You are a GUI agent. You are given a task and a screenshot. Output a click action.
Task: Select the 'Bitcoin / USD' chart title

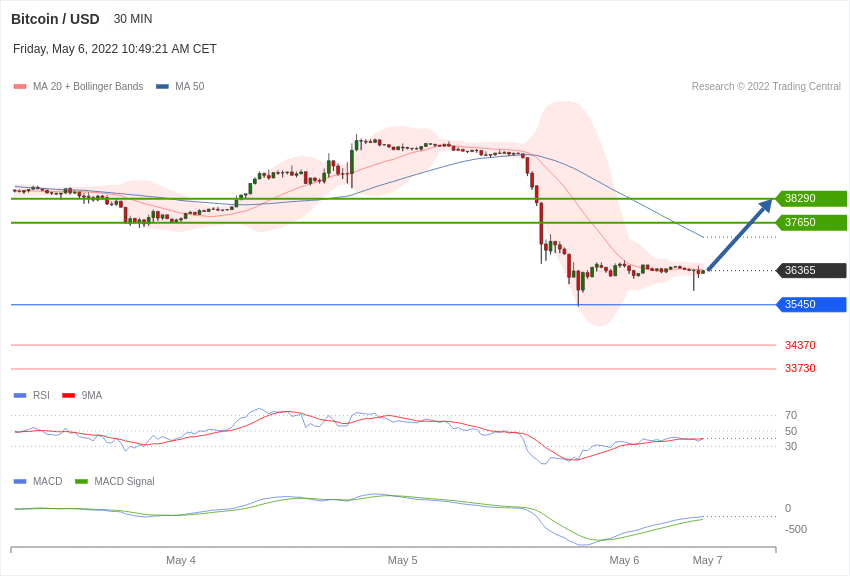[x=55, y=19]
